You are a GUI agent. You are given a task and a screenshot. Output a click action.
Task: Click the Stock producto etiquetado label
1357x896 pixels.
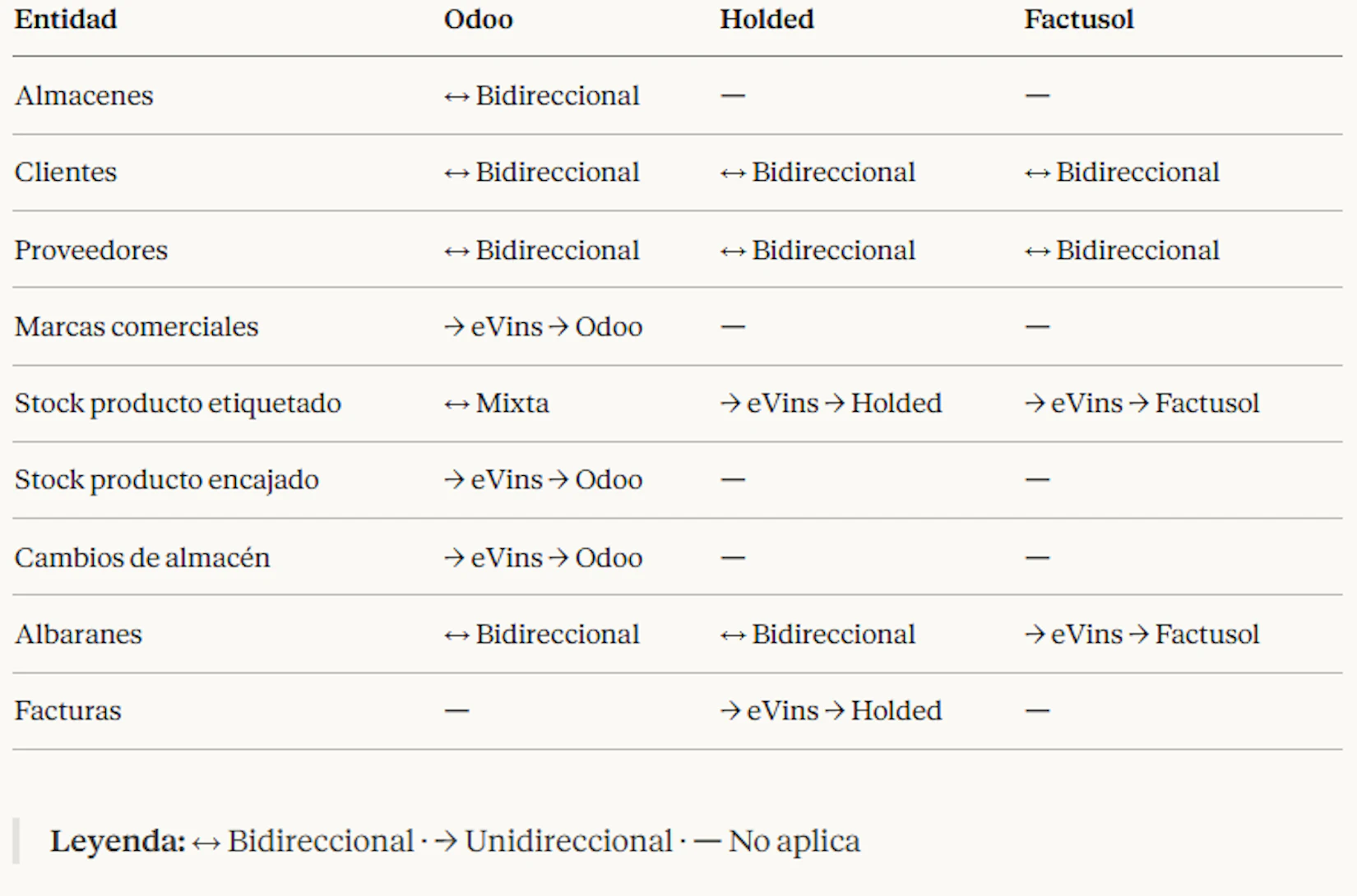178,403
